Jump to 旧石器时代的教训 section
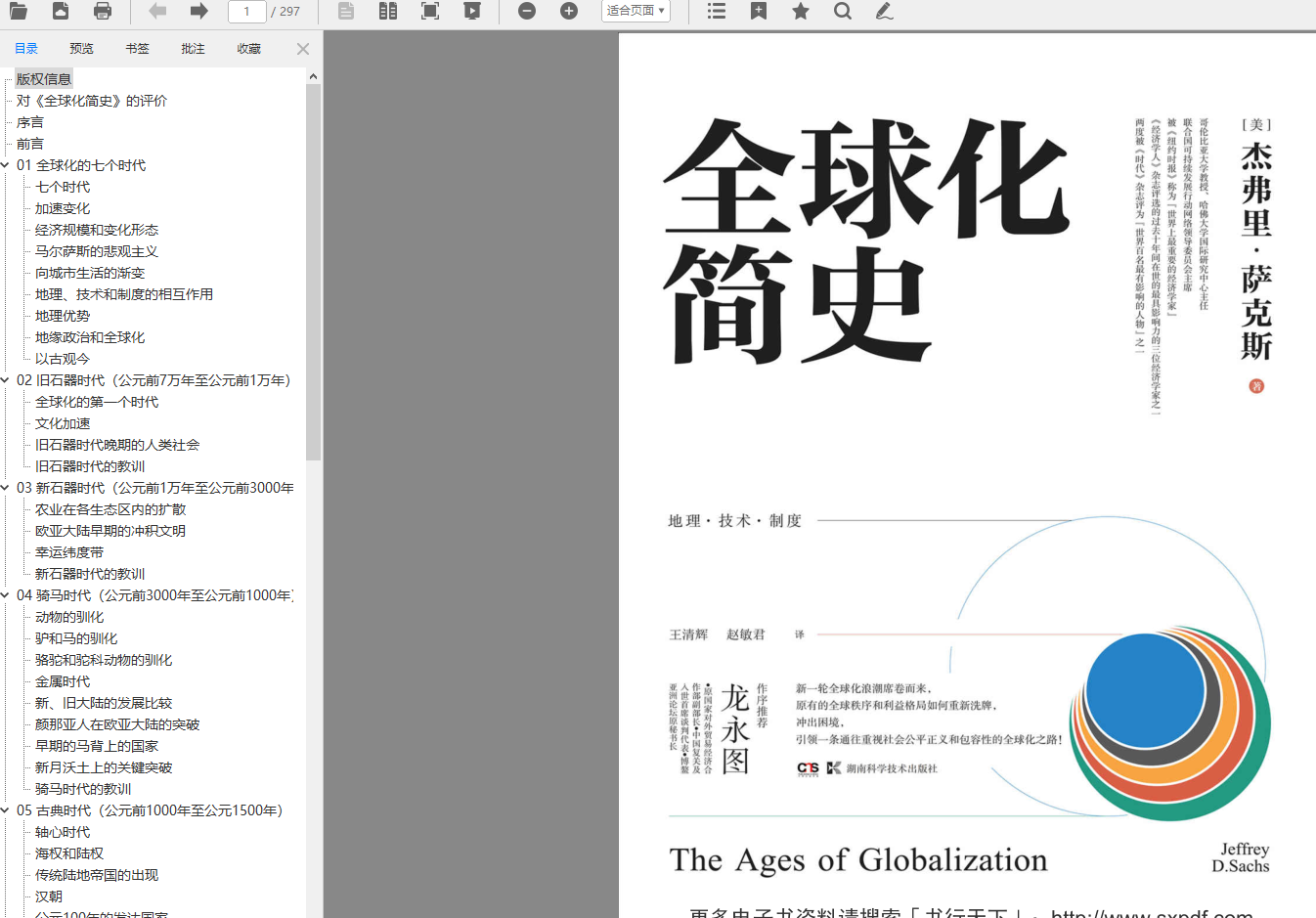 point(90,466)
